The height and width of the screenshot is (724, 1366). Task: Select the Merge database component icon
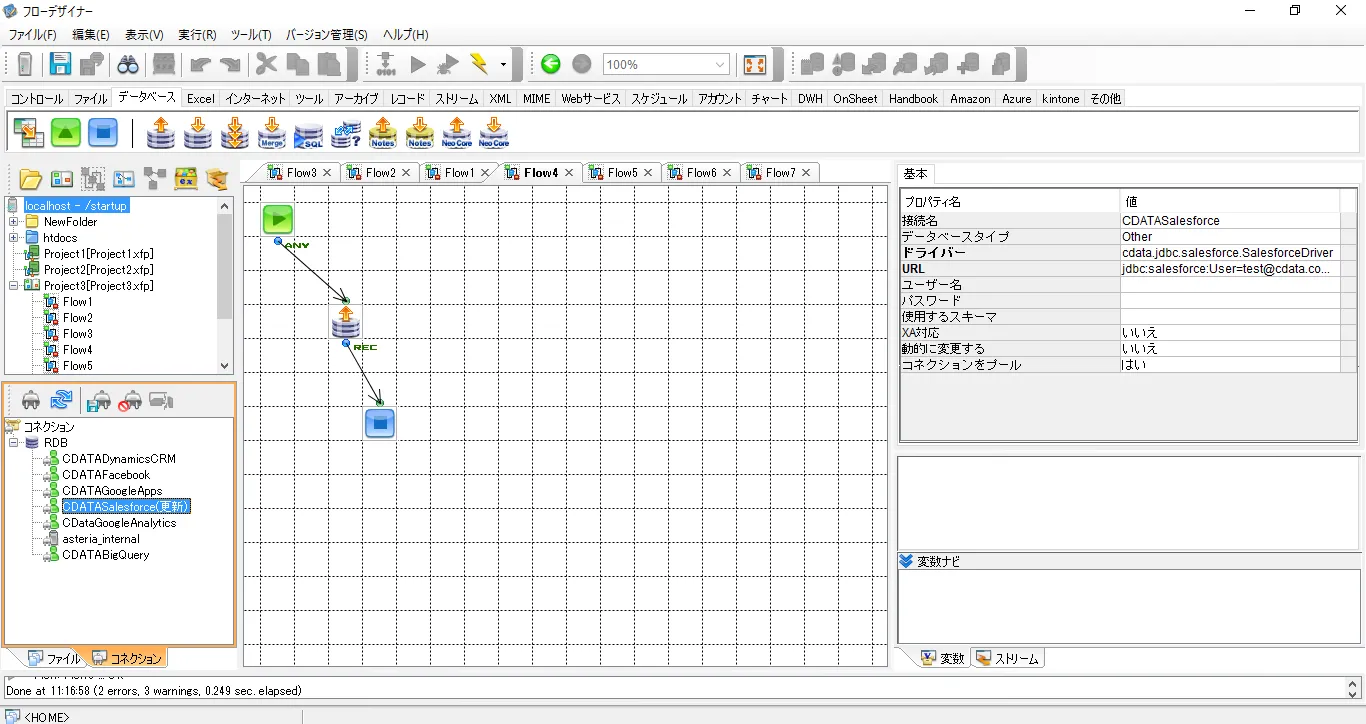(272, 132)
